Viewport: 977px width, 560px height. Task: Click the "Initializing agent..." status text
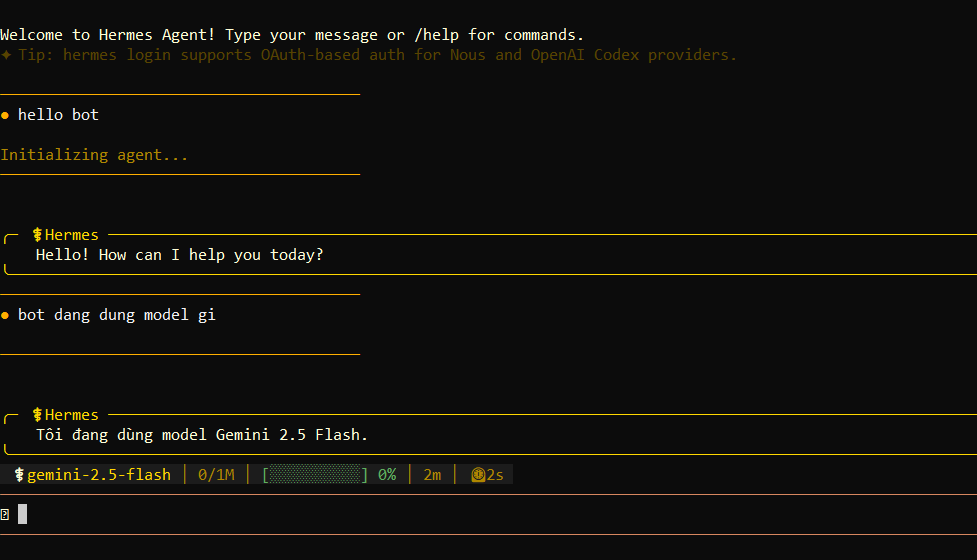(x=94, y=155)
